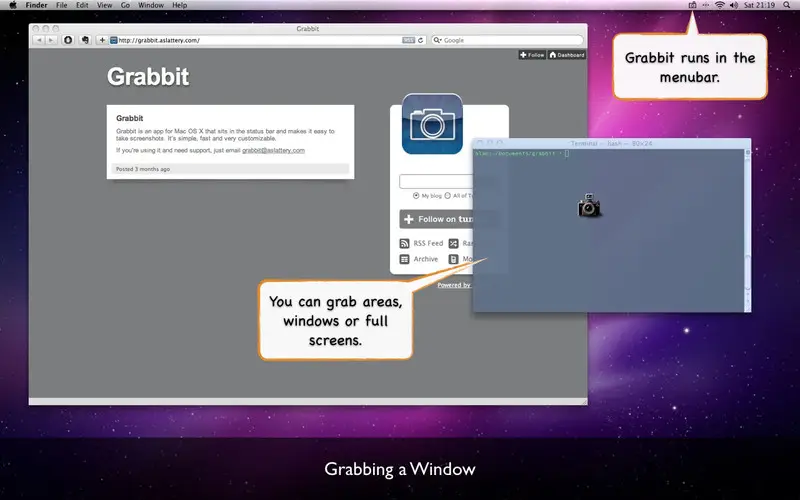Open the volume control in the menu bar

click(734, 5)
